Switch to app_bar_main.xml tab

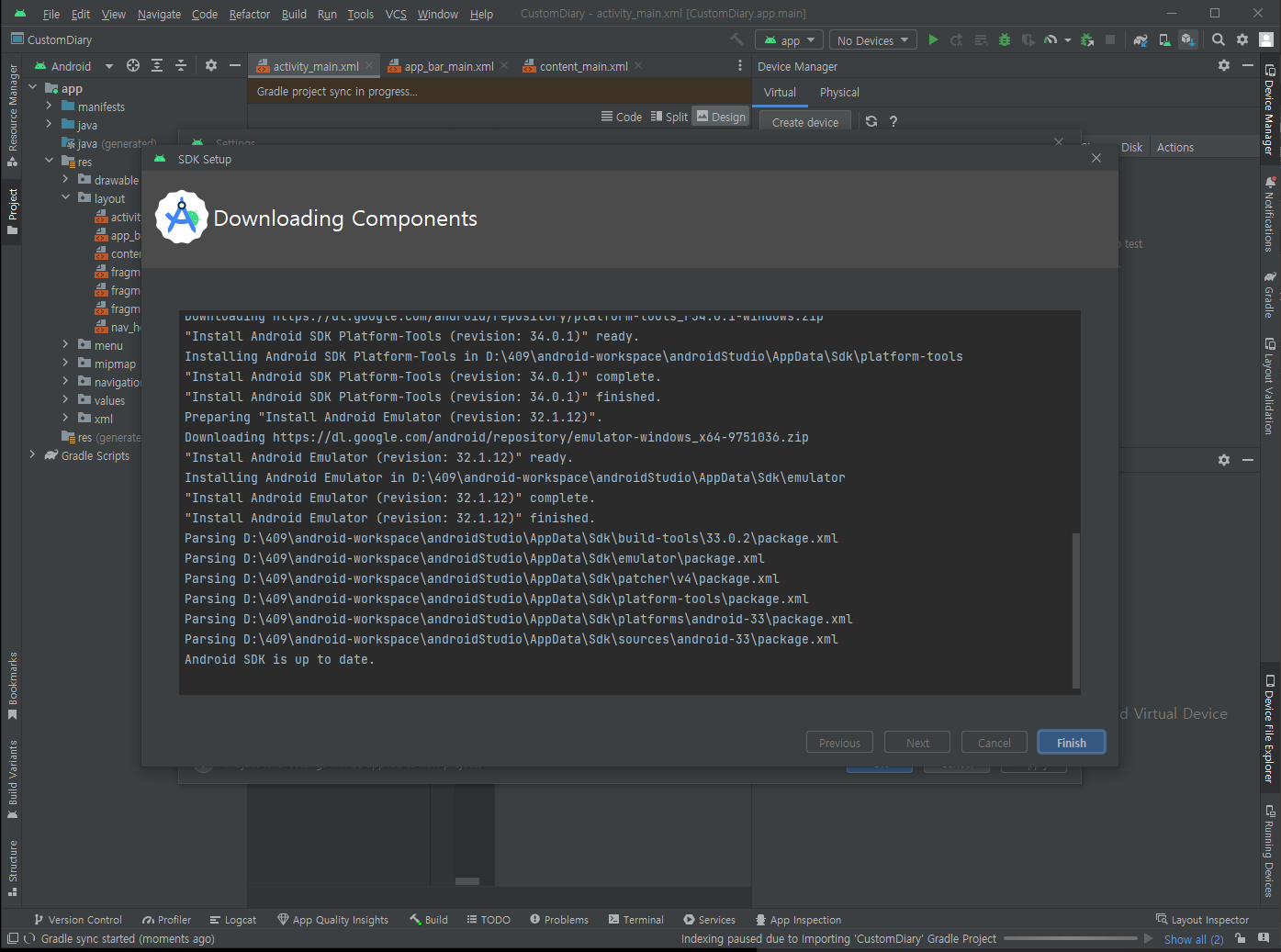tap(448, 66)
